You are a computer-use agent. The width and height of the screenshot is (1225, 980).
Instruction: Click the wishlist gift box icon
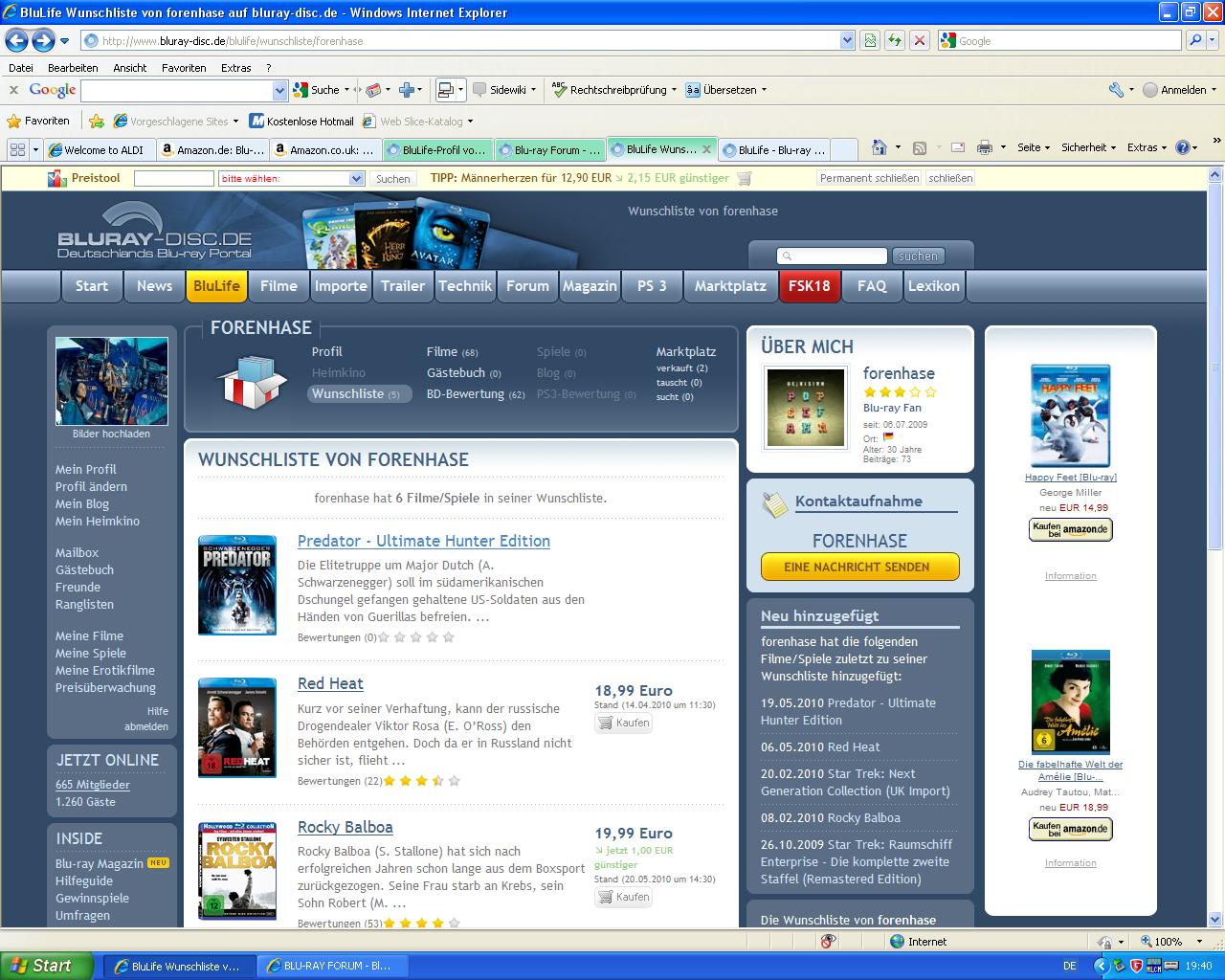[251, 381]
